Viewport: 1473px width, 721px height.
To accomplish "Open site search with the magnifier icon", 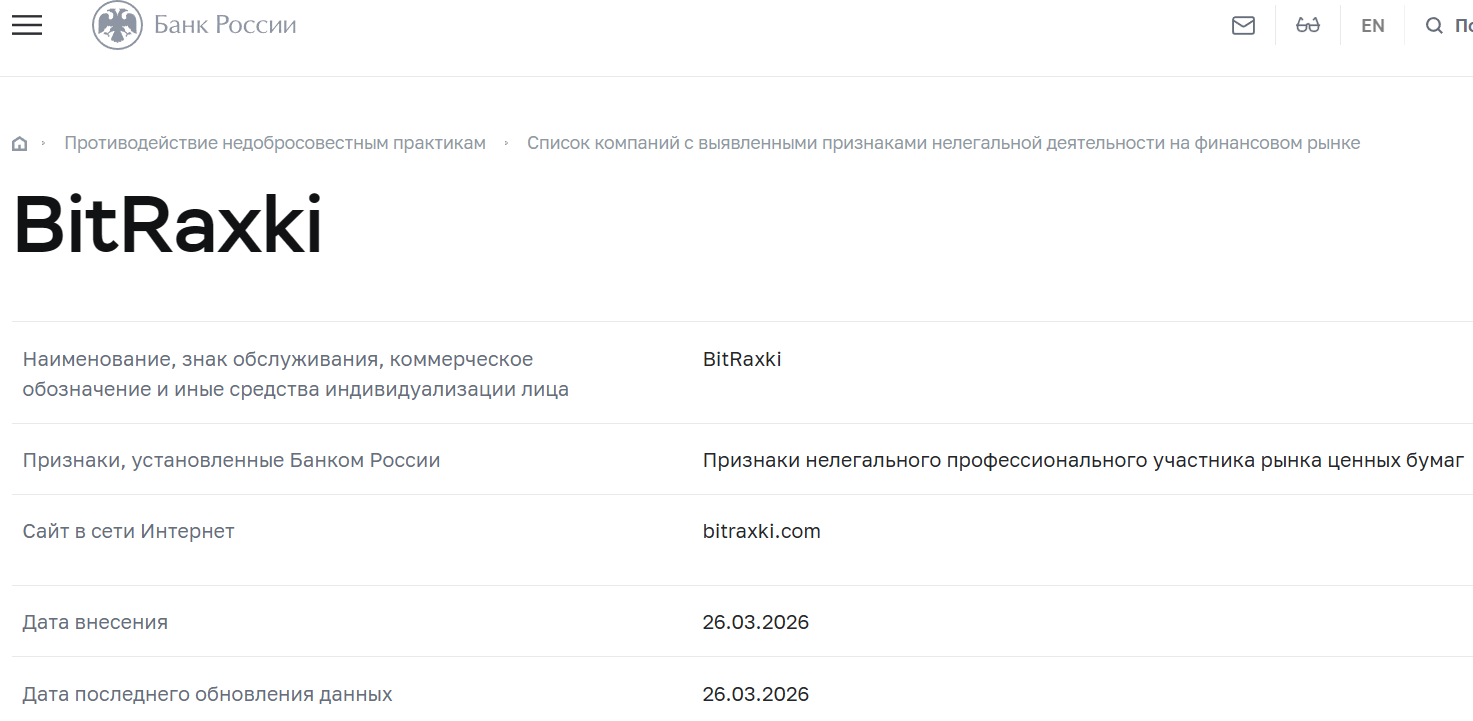I will tap(1434, 25).
